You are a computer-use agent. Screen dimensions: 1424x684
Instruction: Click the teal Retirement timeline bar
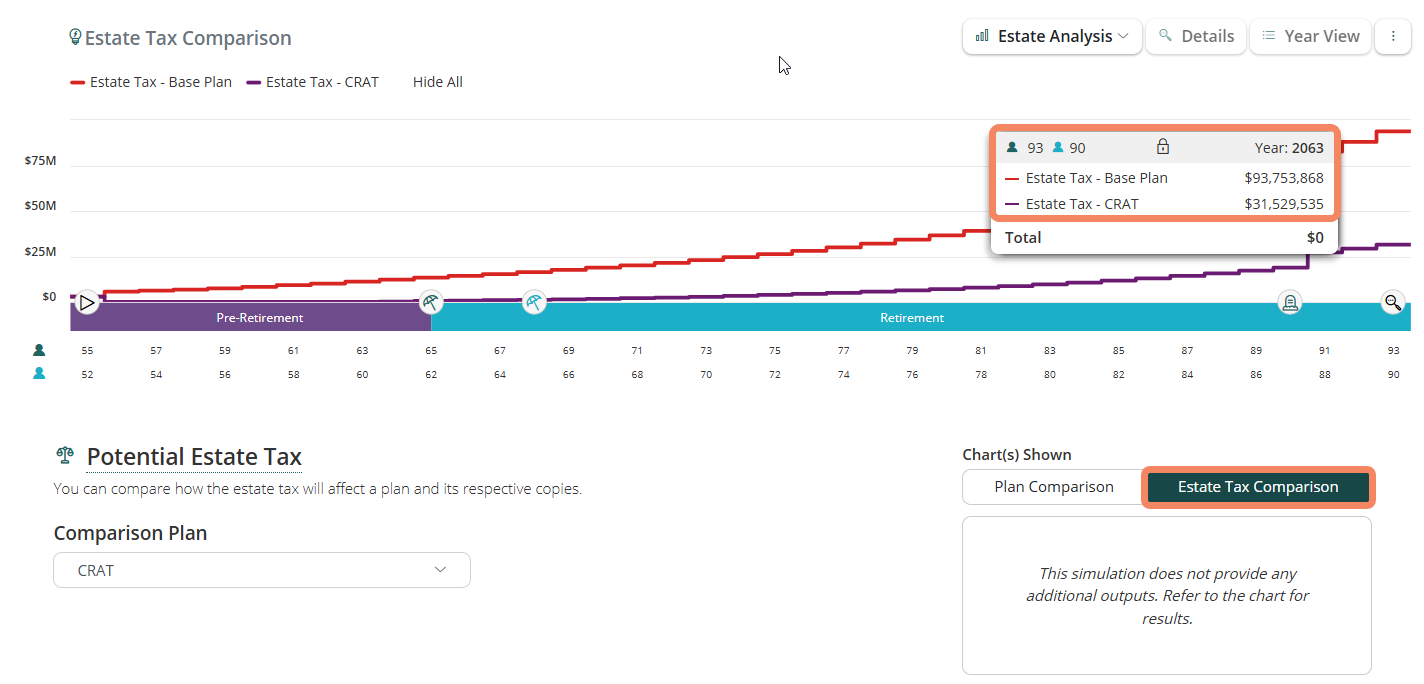tap(911, 318)
